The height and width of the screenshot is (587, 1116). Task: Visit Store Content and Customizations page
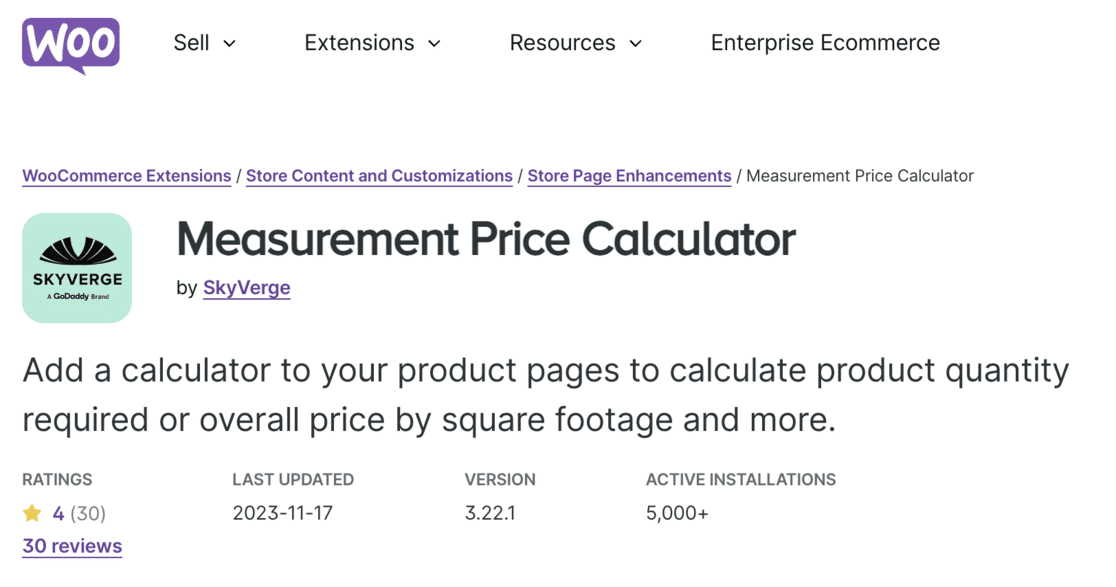[379, 176]
